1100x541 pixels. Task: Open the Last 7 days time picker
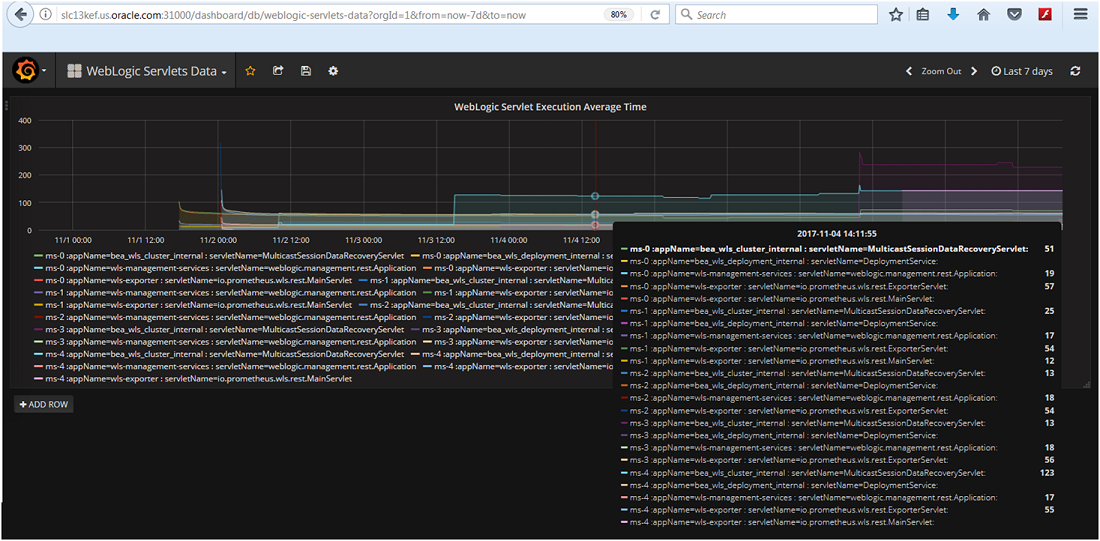pos(1021,71)
